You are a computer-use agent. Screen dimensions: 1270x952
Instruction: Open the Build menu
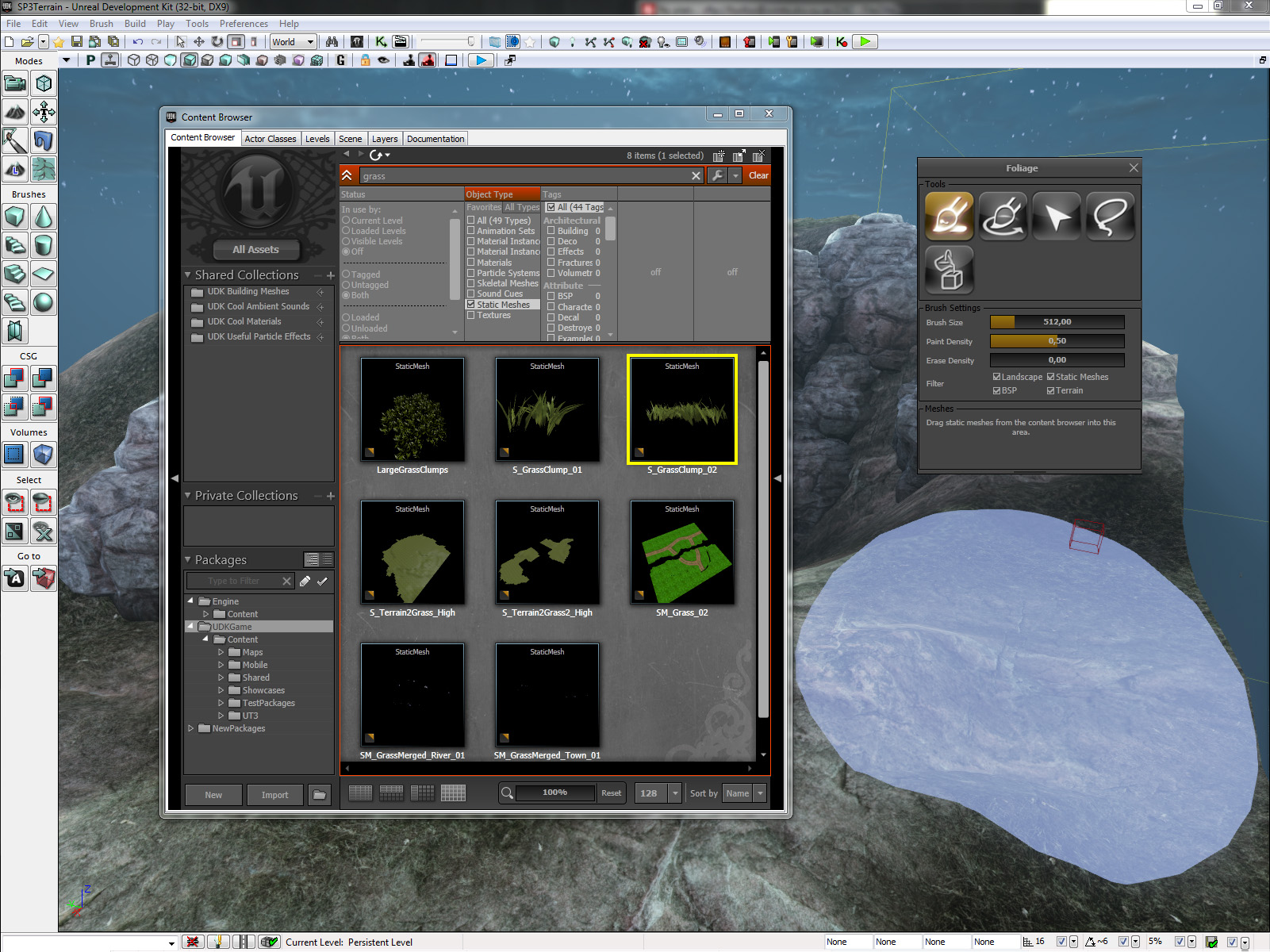[135, 24]
